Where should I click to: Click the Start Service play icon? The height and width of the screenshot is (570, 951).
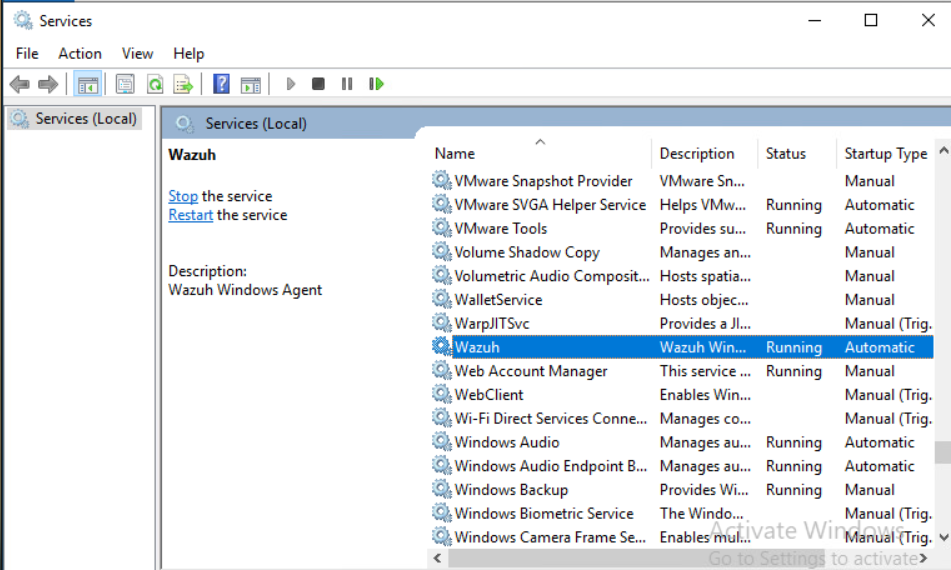(x=291, y=84)
